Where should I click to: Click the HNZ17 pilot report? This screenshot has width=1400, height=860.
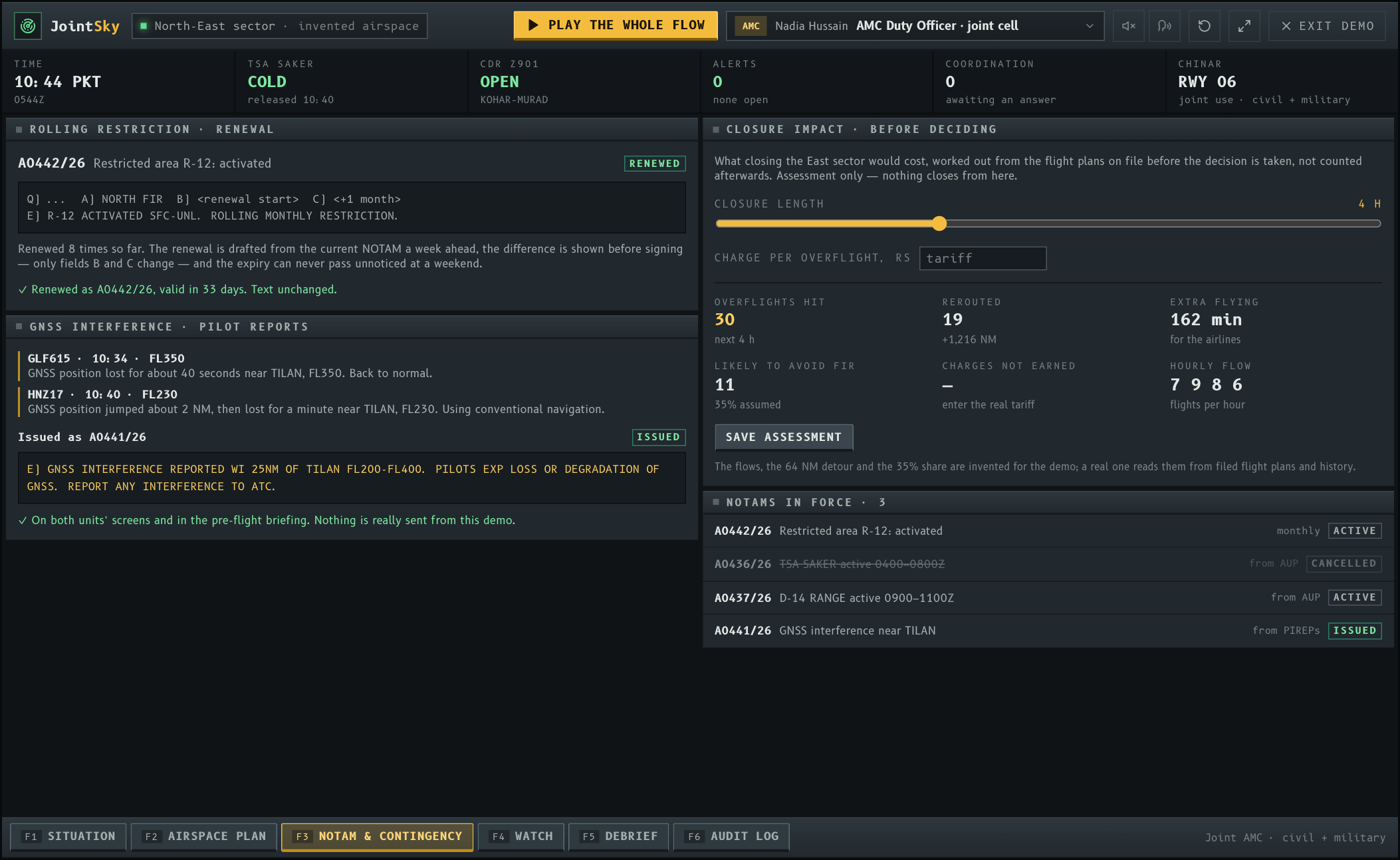coord(352,402)
